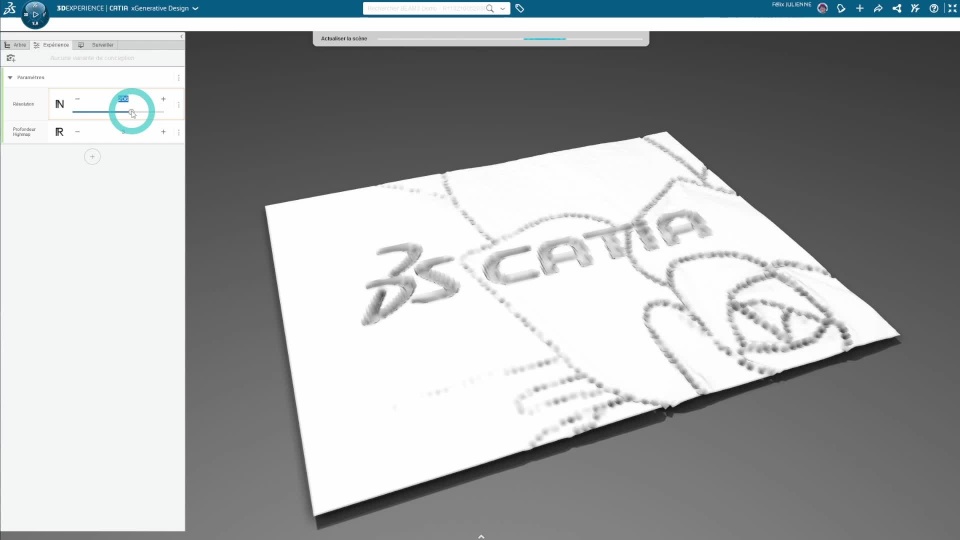Click the tag icon beside search
This screenshot has height=540, width=960.
click(x=520, y=9)
